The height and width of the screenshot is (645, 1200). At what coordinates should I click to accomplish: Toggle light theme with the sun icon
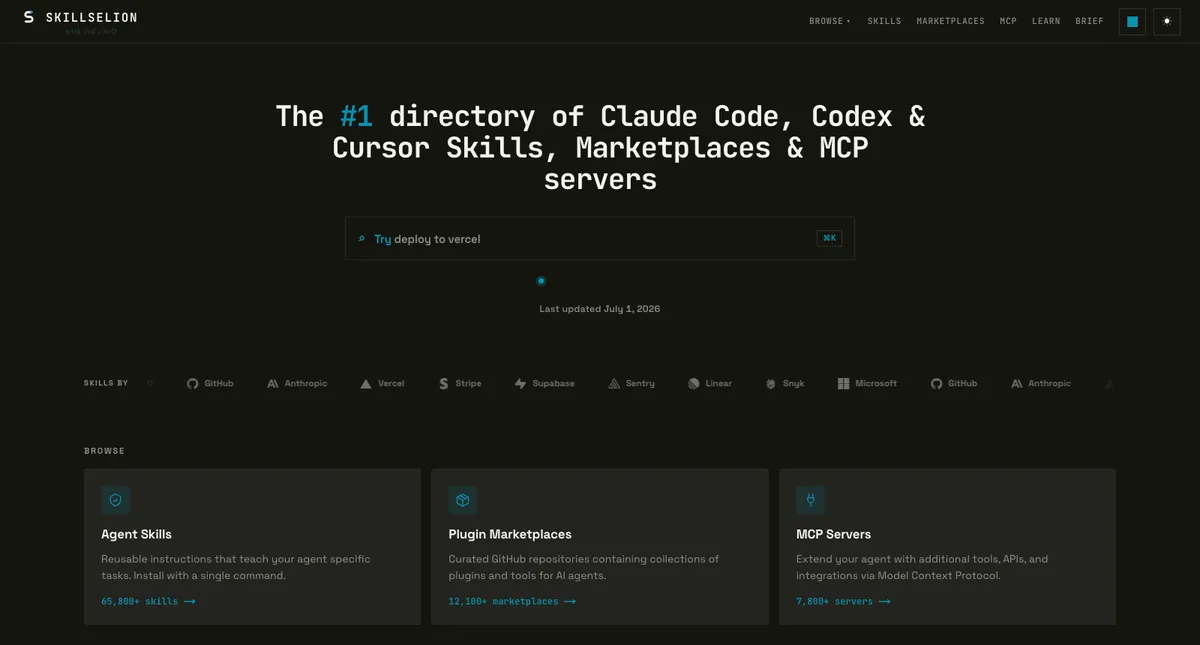(1166, 21)
